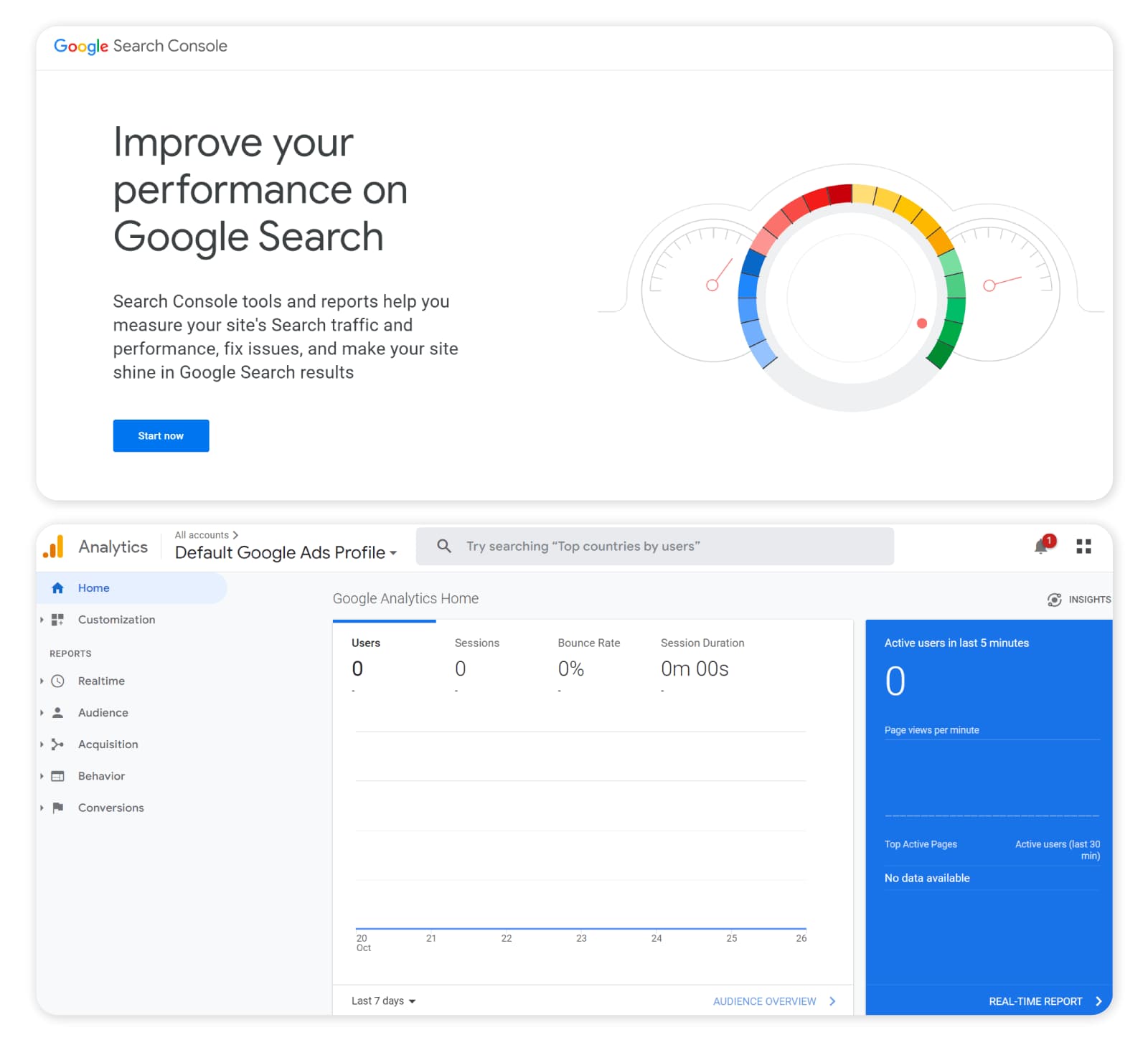Click the 'Google Analytics Home' heading
The width and height of the screenshot is (1148, 1040).
click(x=405, y=598)
